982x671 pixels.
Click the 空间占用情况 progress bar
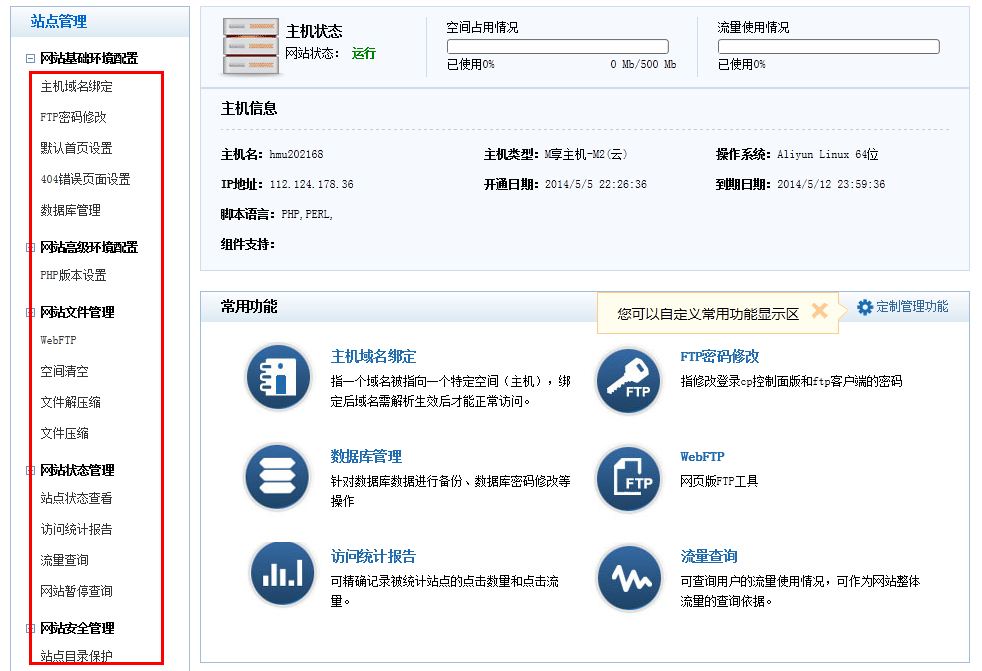[x=557, y=46]
